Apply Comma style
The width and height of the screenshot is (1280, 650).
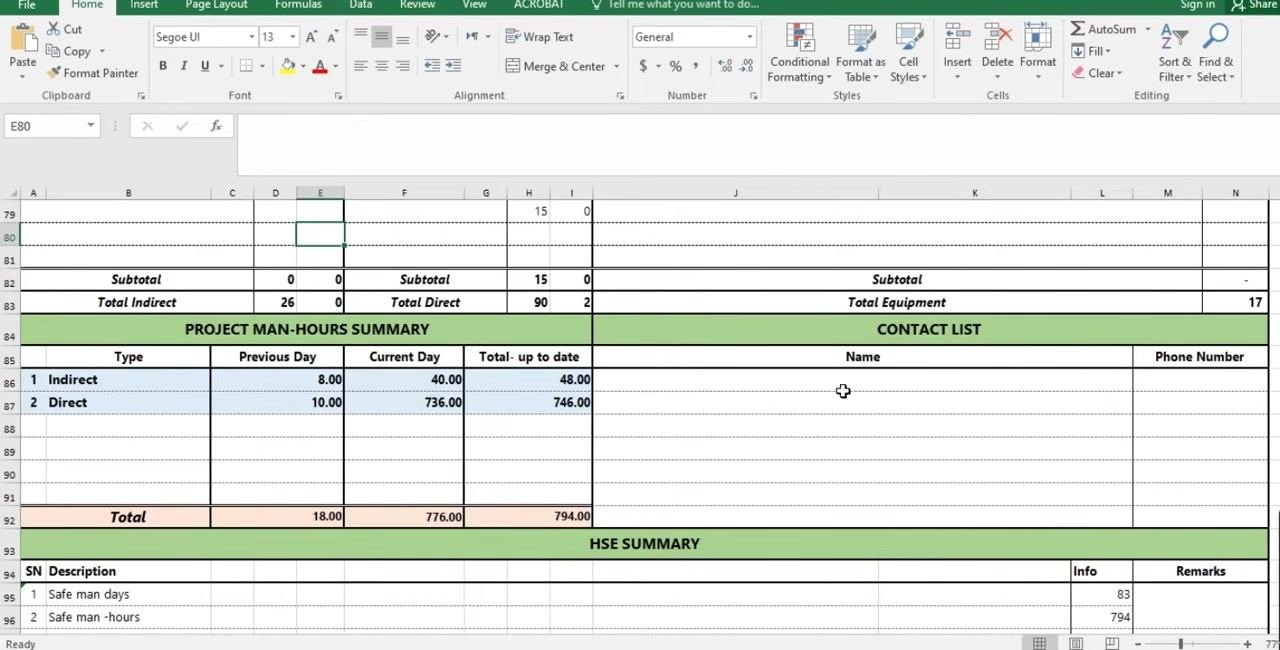coord(697,66)
